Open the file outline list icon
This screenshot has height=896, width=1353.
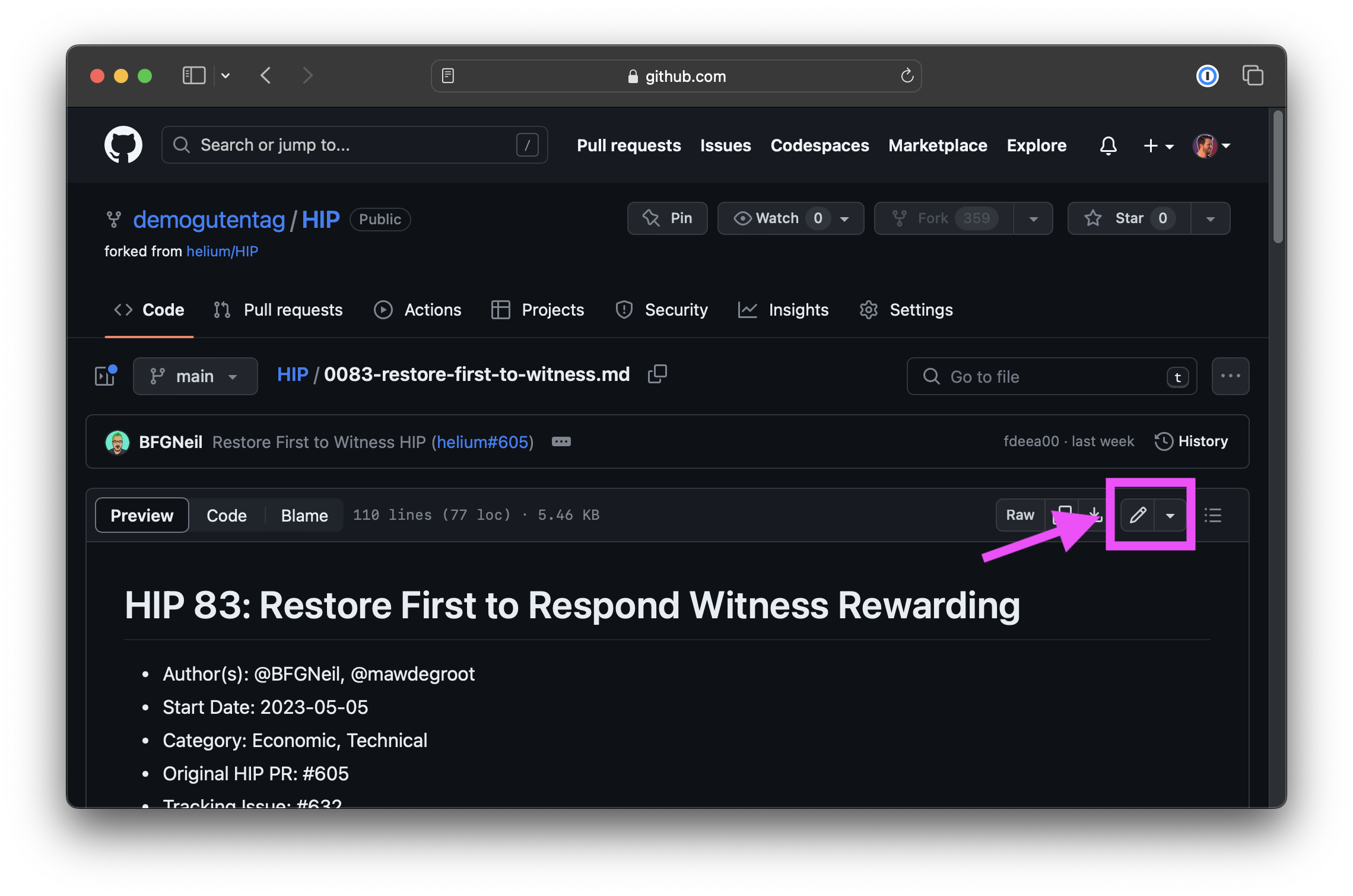pyautogui.click(x=1212, y=515)
